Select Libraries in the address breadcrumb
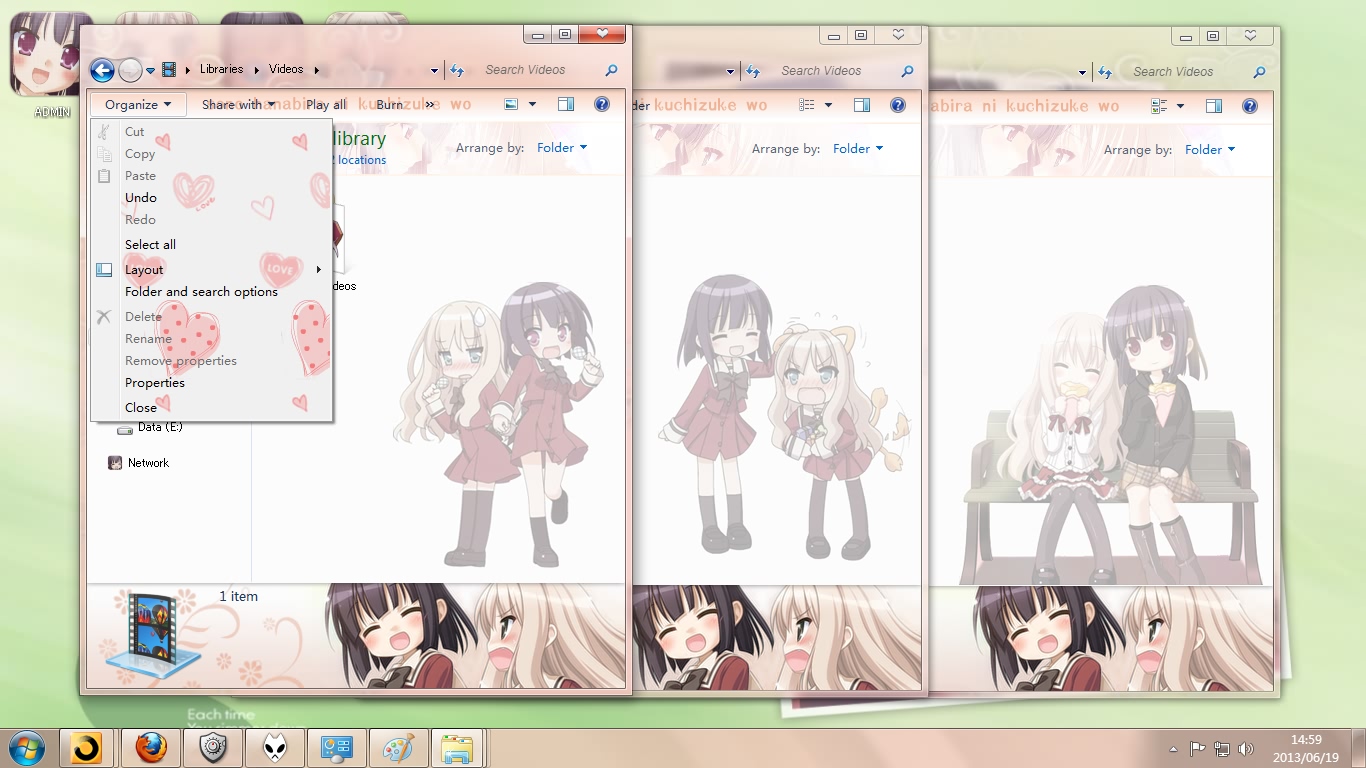The image size is (1366, 768). (x=221, y=69)
